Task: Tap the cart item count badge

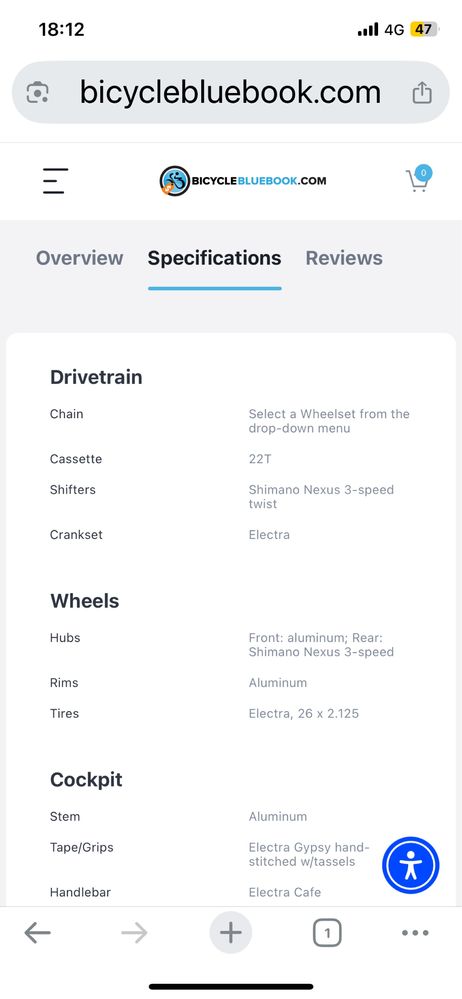Action: [x=424, y=173]
